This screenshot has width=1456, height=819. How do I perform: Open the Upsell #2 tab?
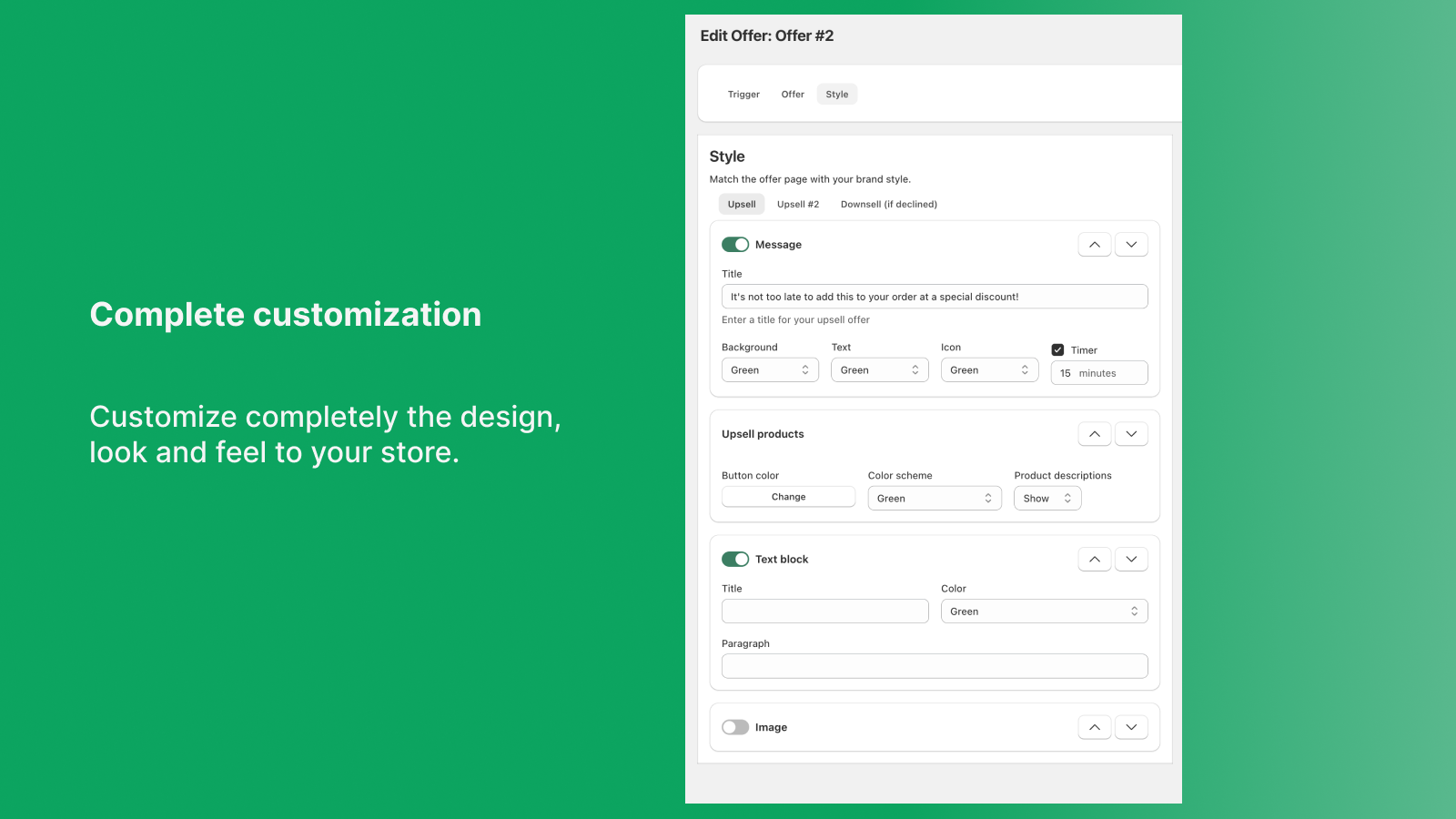[x=798, y=205]
